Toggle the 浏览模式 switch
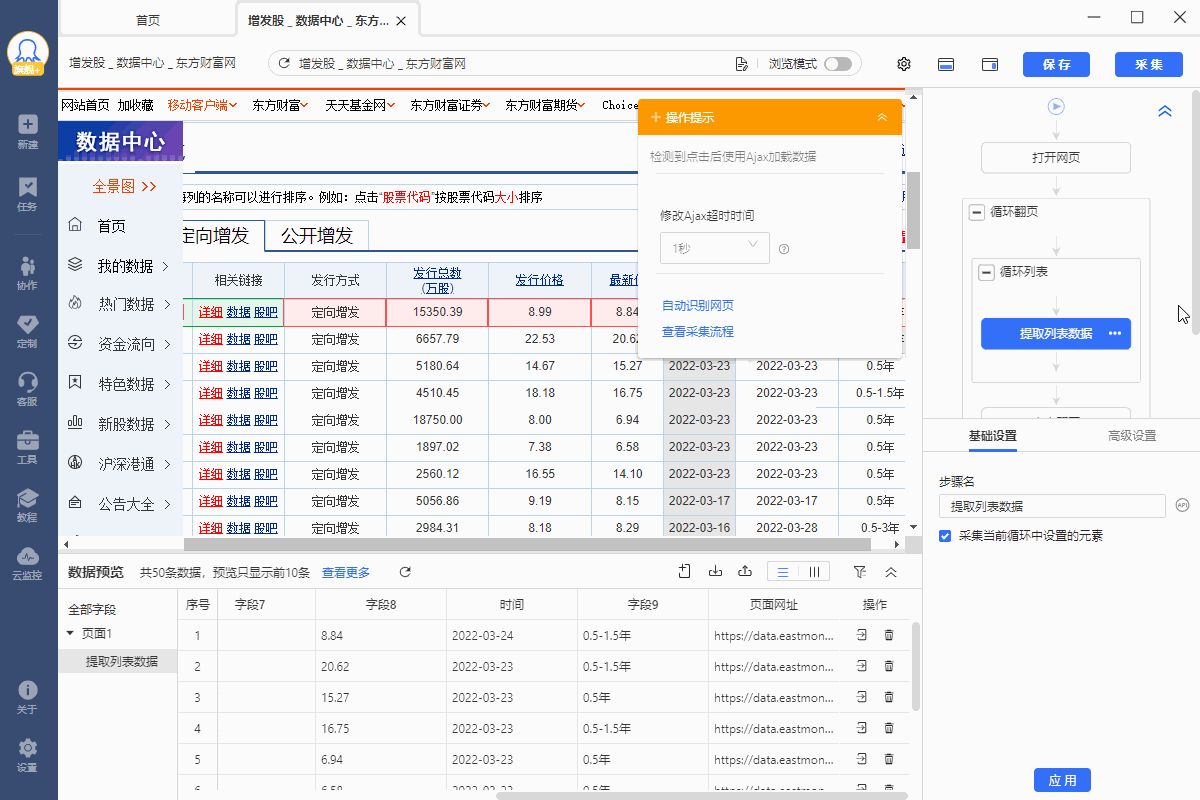The width and height of the screenshot is (1200, 800). [838, 64]
